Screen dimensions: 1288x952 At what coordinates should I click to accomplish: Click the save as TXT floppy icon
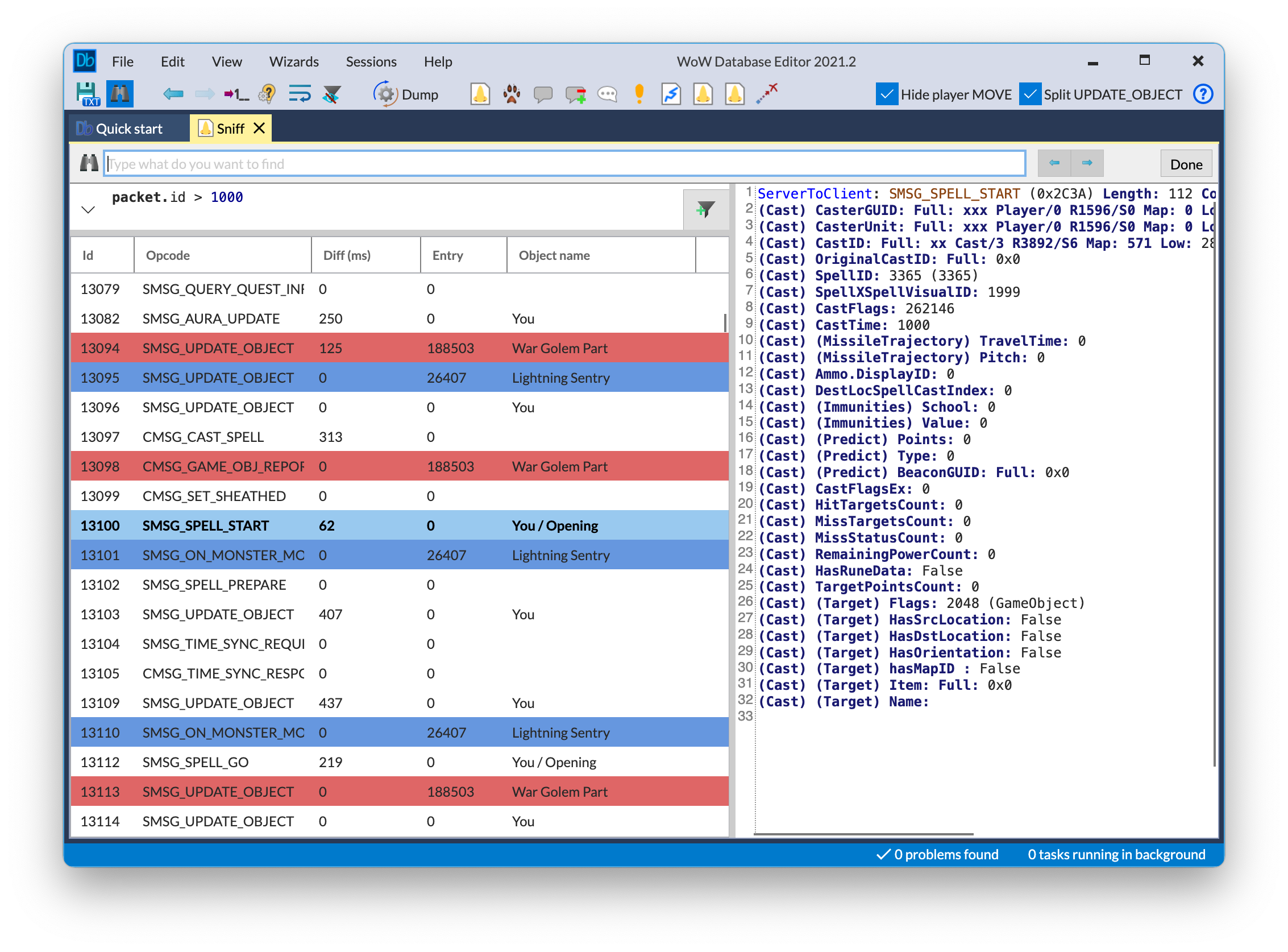[x=88, y=94]
